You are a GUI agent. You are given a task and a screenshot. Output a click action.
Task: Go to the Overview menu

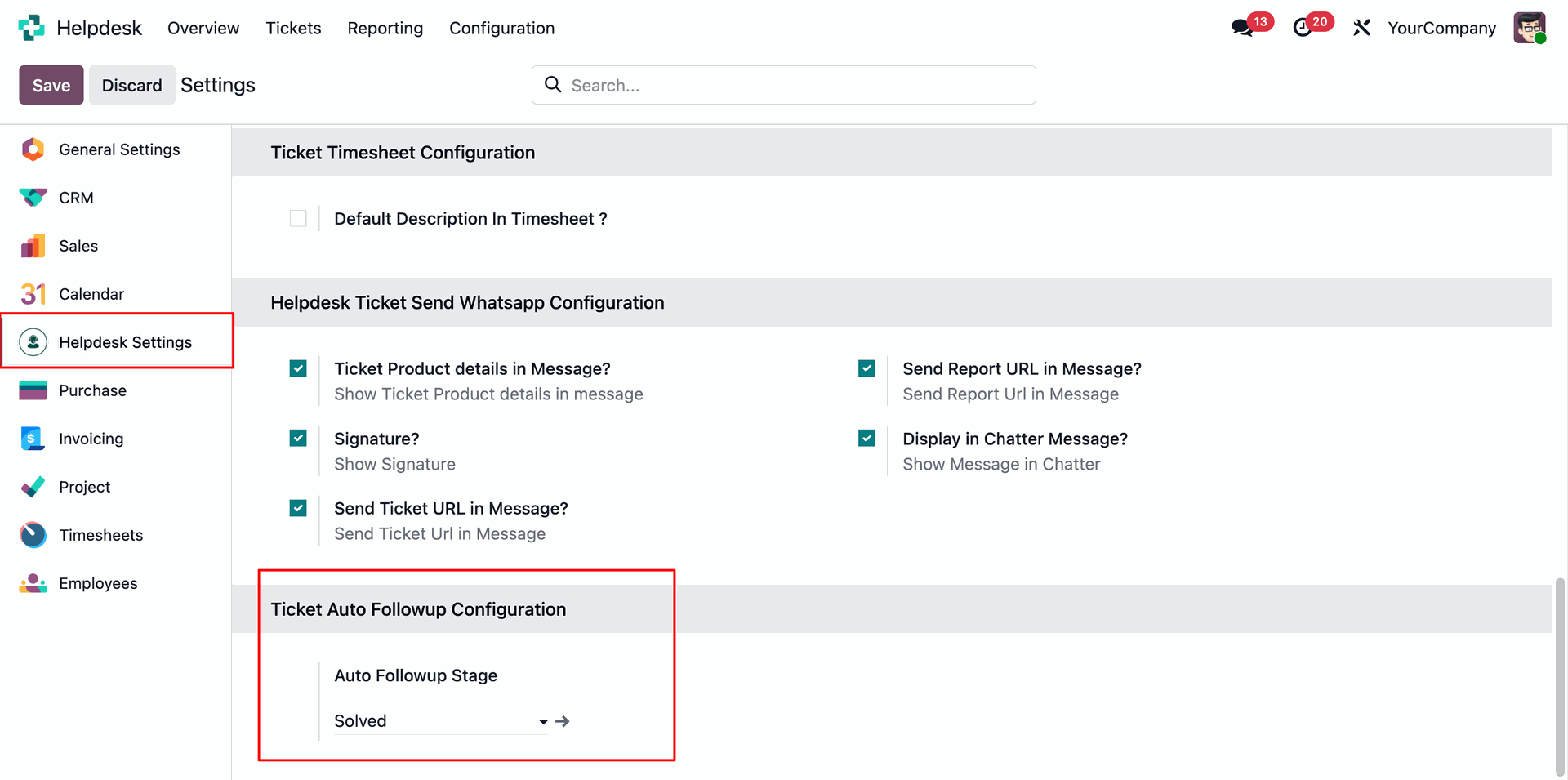tap(203, 28)
